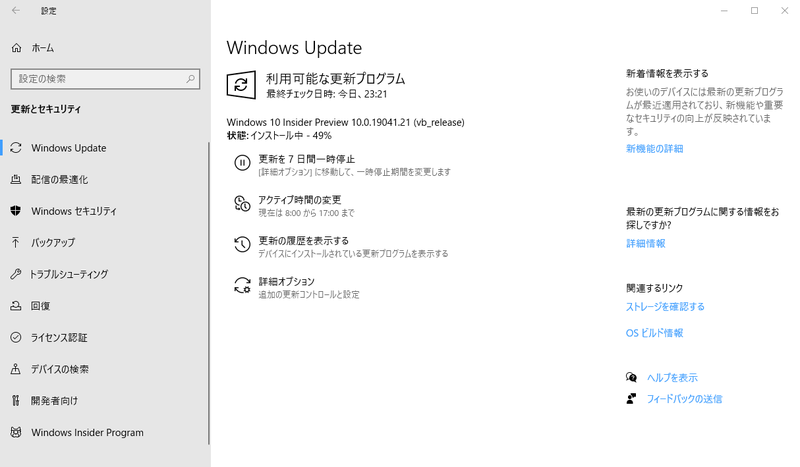
Task: Click the 配信の最適化 icon in sidebar
Action: 16,180
